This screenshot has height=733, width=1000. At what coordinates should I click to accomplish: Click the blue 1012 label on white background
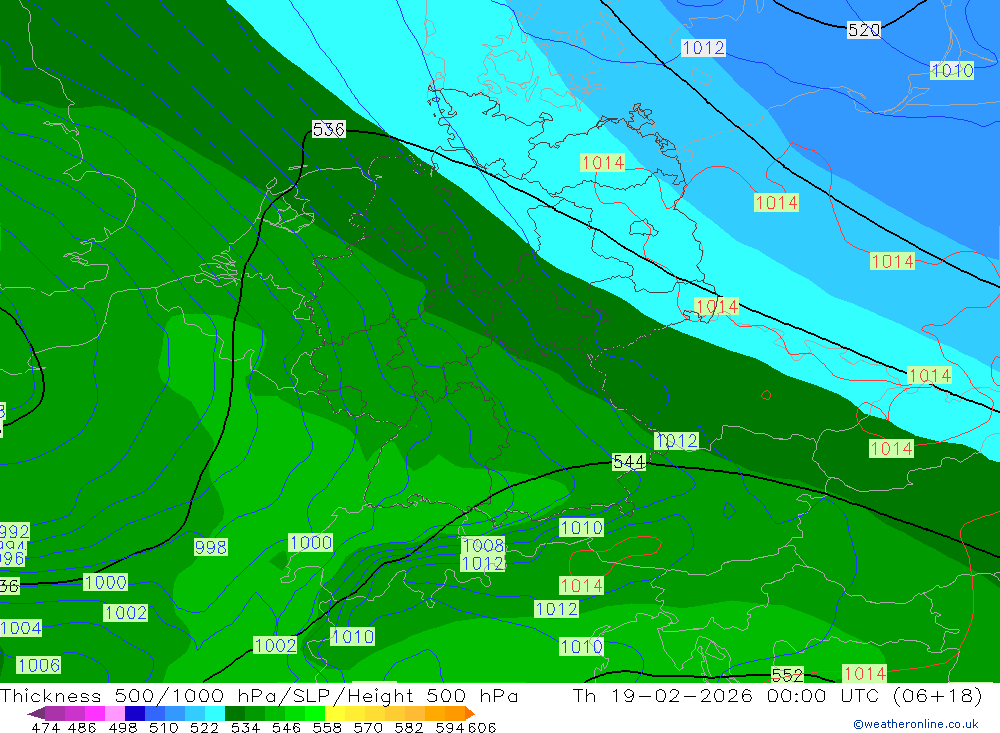coord(703,48)
